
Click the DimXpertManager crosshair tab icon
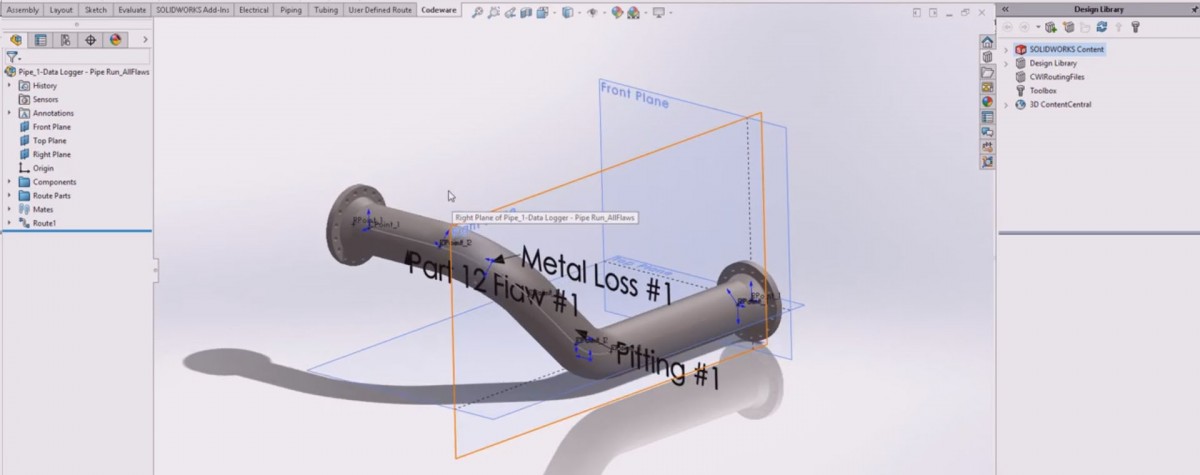tap(91, 40)
